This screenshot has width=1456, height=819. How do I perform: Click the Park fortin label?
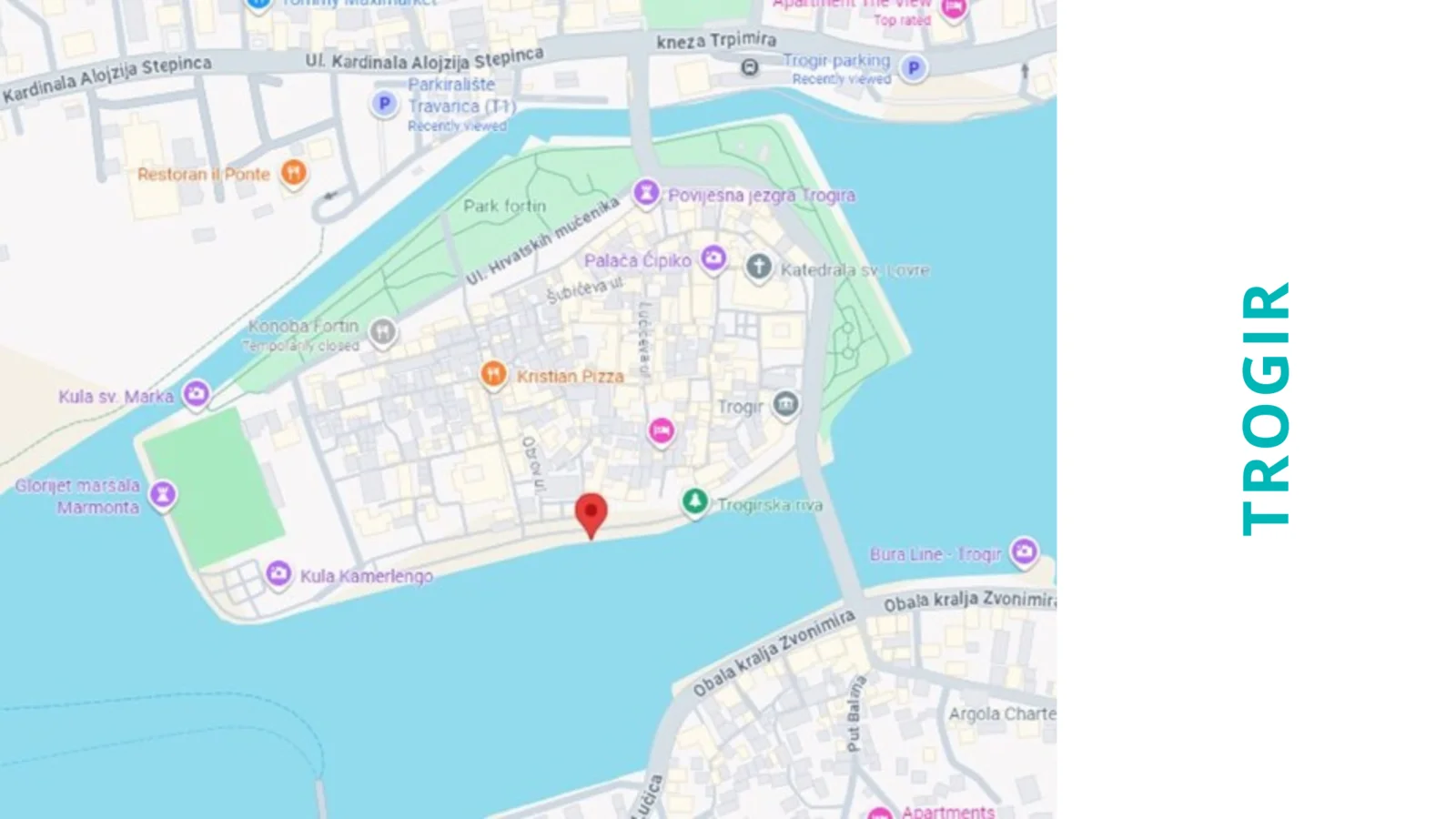click(505, 206)
